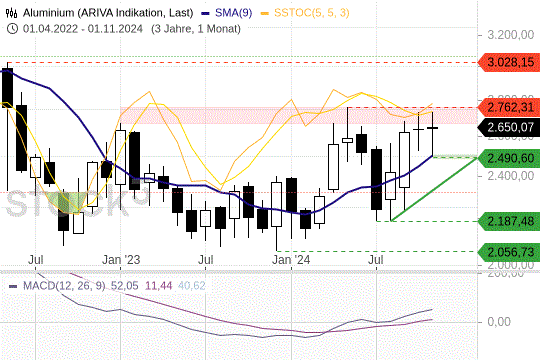
Task: Select the SMA(9) legend label
Action: [233, 13]
